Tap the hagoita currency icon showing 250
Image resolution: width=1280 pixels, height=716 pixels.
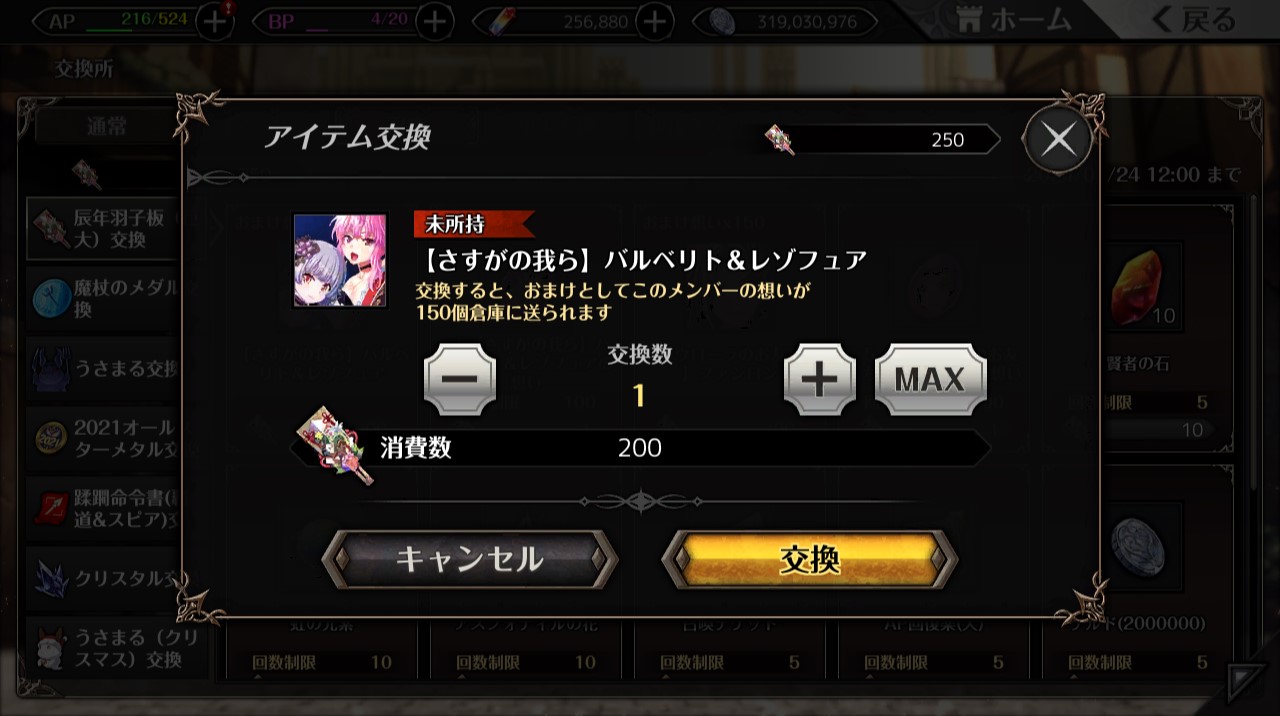pyautogui.click(x=780, y=139)
